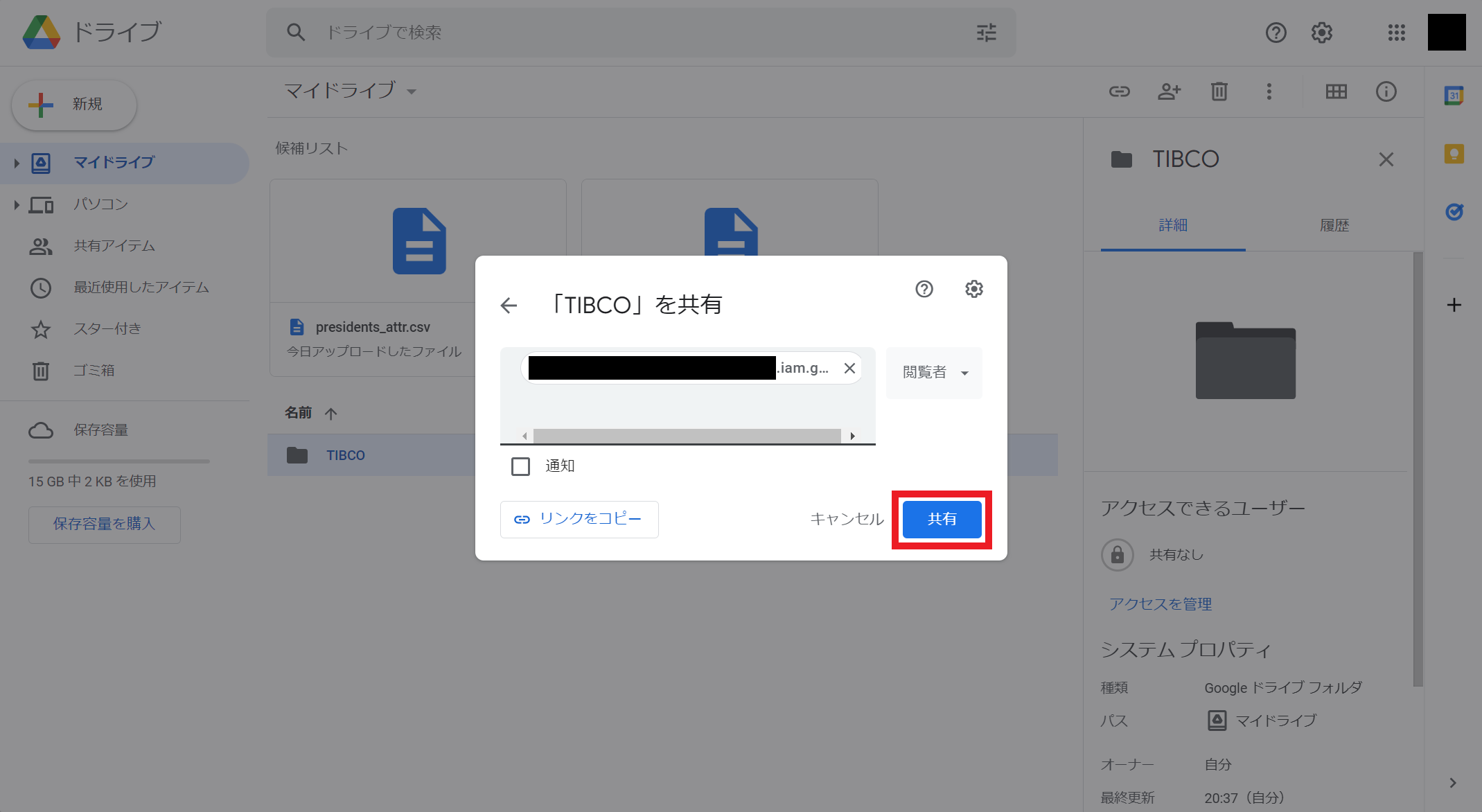The height and width of the screenshot is (812, 1482).
Task: Click the 名前 column header
Action: pos(299,413)
